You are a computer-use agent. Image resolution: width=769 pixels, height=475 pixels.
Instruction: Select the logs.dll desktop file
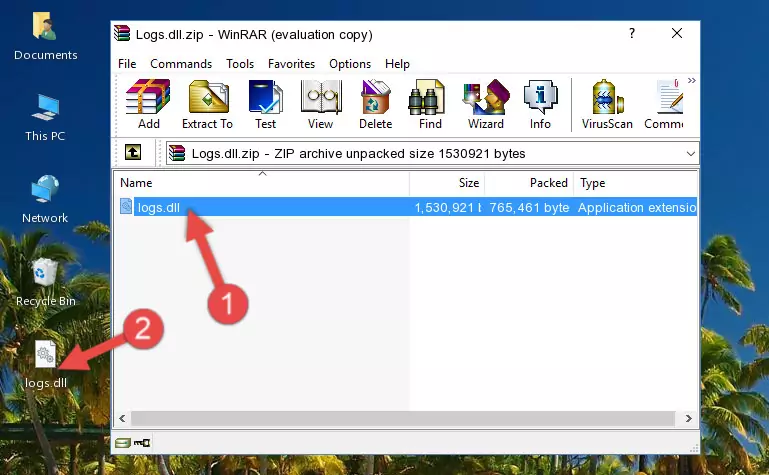click(x=45, y=364)
